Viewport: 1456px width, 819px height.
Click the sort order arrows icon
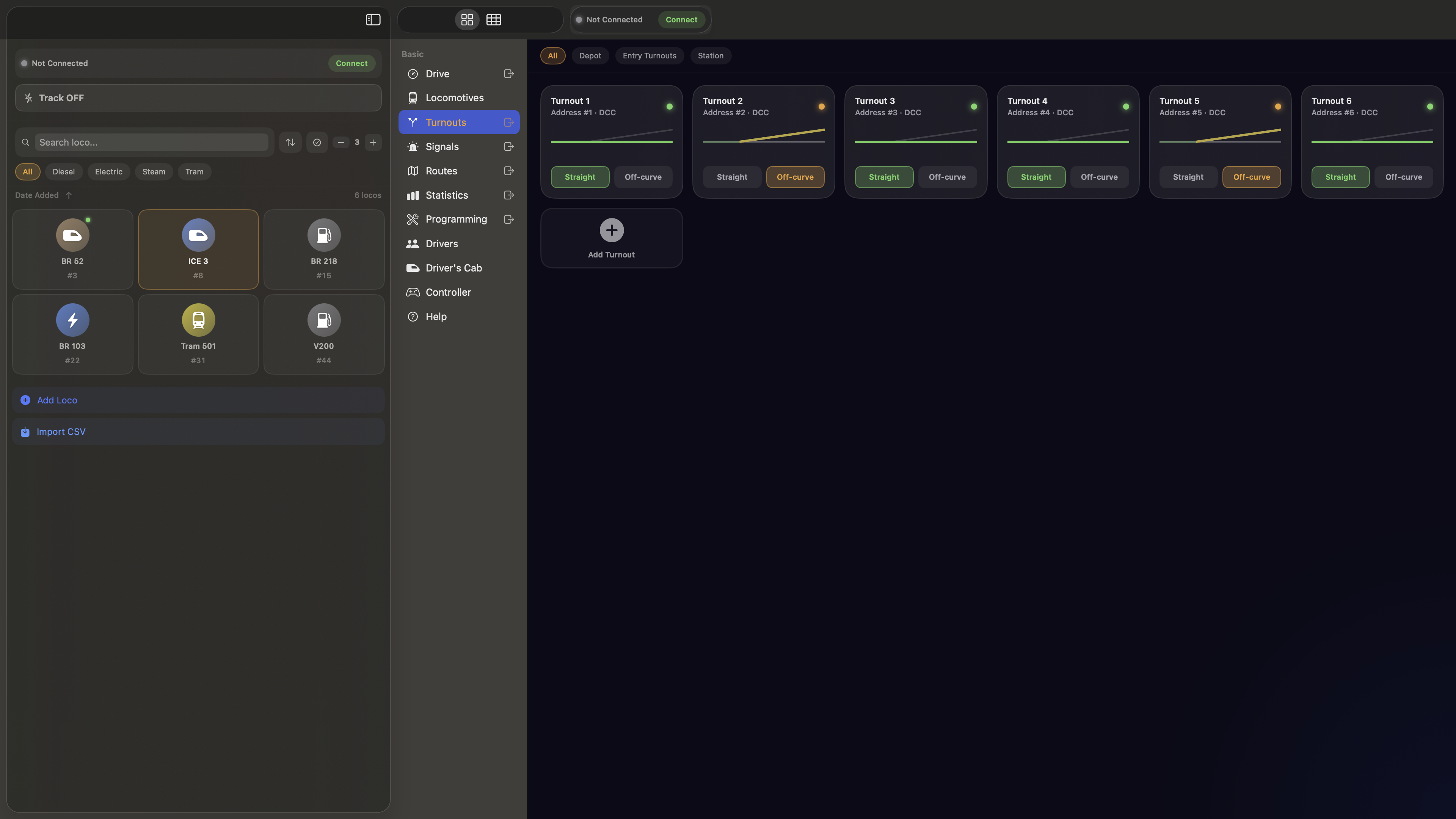click(290, 143)
